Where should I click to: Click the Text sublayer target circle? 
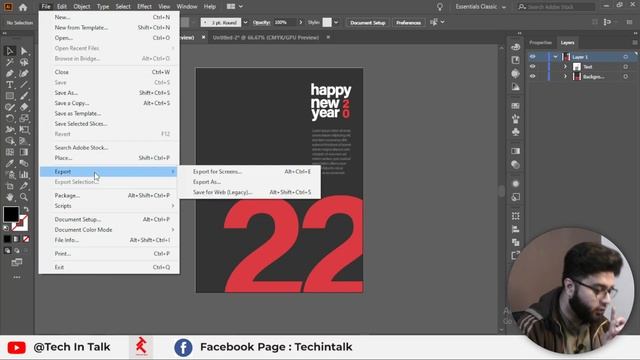[626, 67]
